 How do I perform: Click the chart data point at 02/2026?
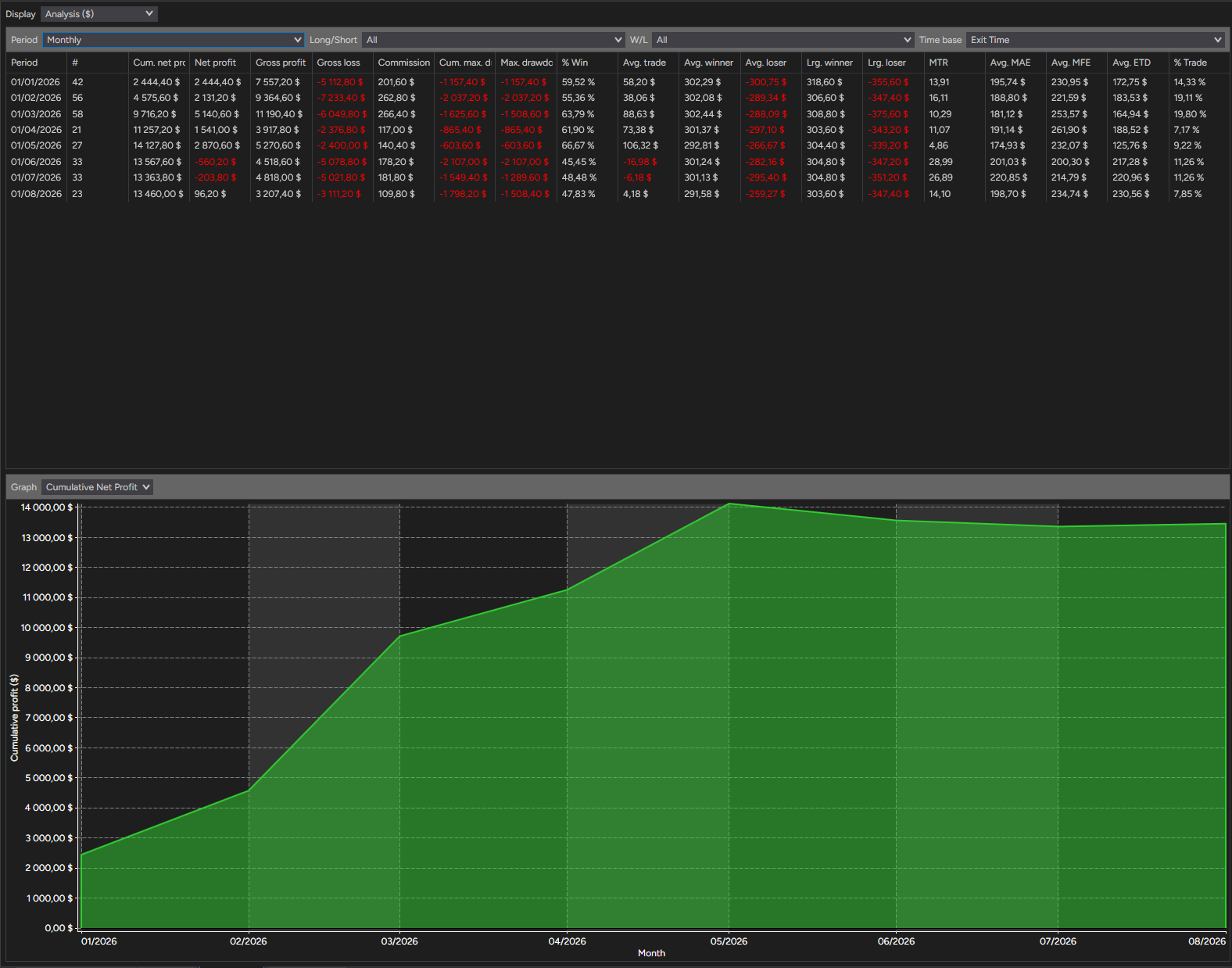[x=249, y=790]
